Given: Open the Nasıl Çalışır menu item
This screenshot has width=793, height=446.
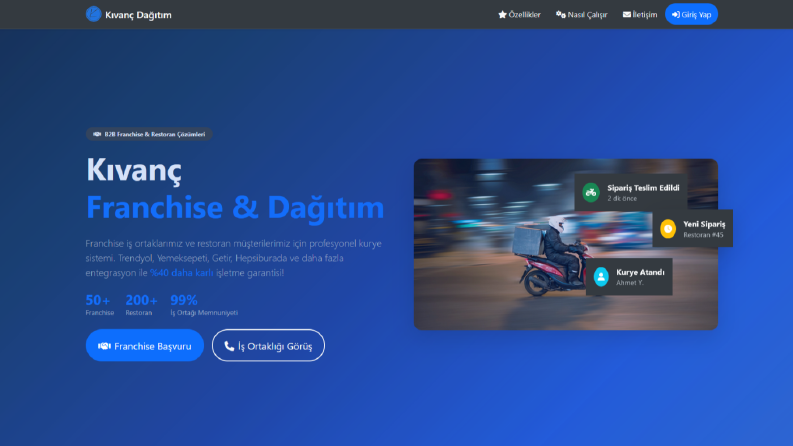Looking at the screenshot, I should (582, 15).
